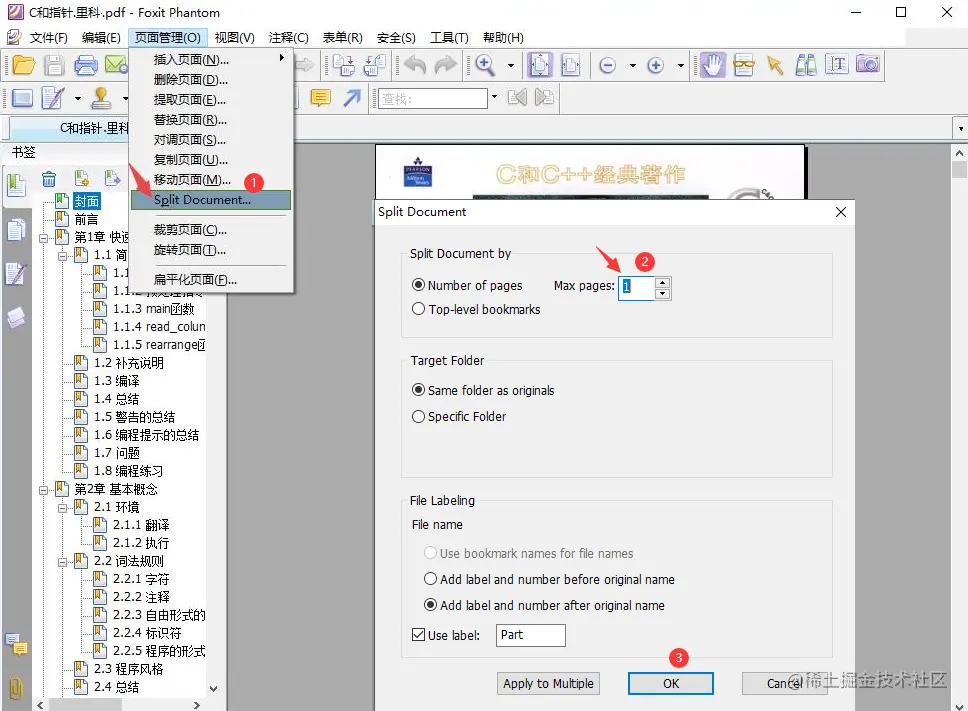This screenshot has width=968, height=711.
Task: Select the Text selection tool icon
Action: [837, 64]
